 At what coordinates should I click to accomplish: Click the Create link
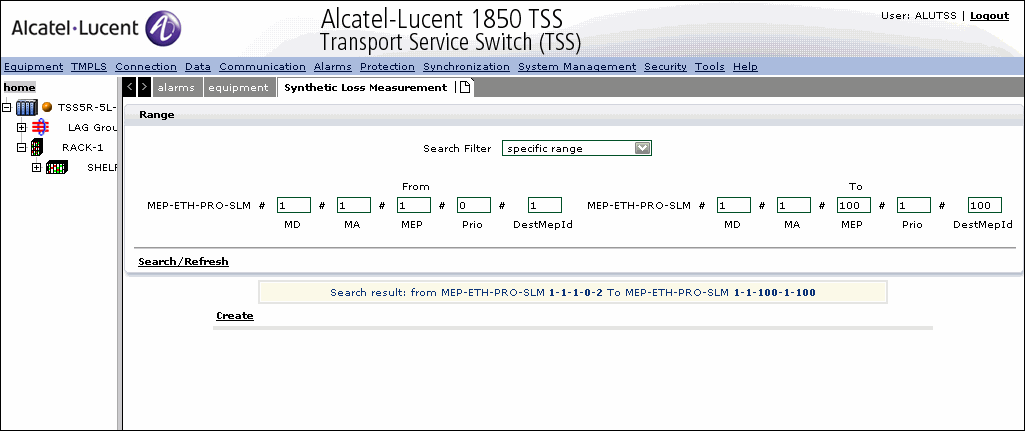point(235,316)
